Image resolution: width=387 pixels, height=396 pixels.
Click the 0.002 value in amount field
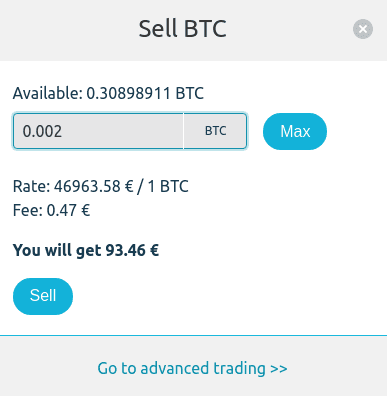click(x=42, y=131)
